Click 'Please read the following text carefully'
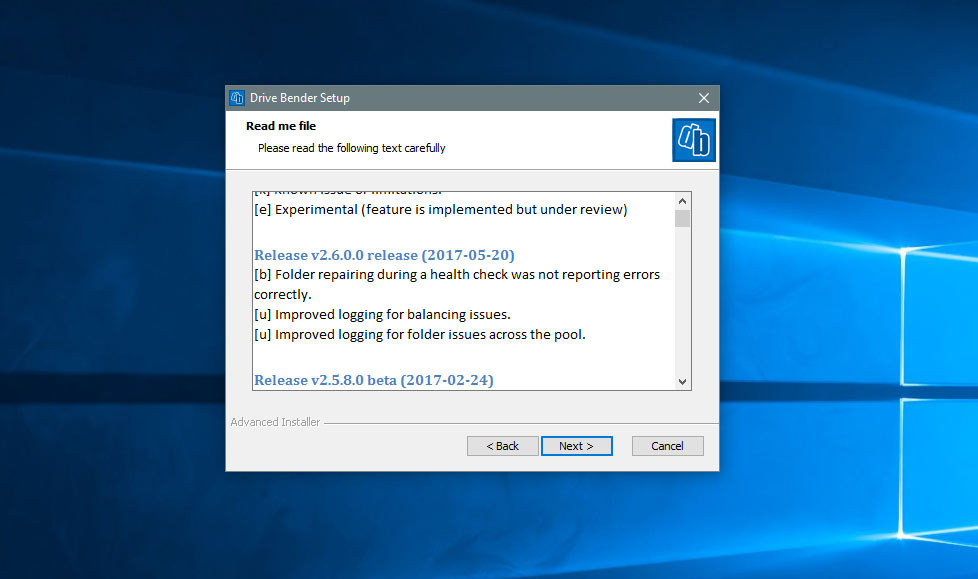The image size is (978, 579). pos(352,148)
